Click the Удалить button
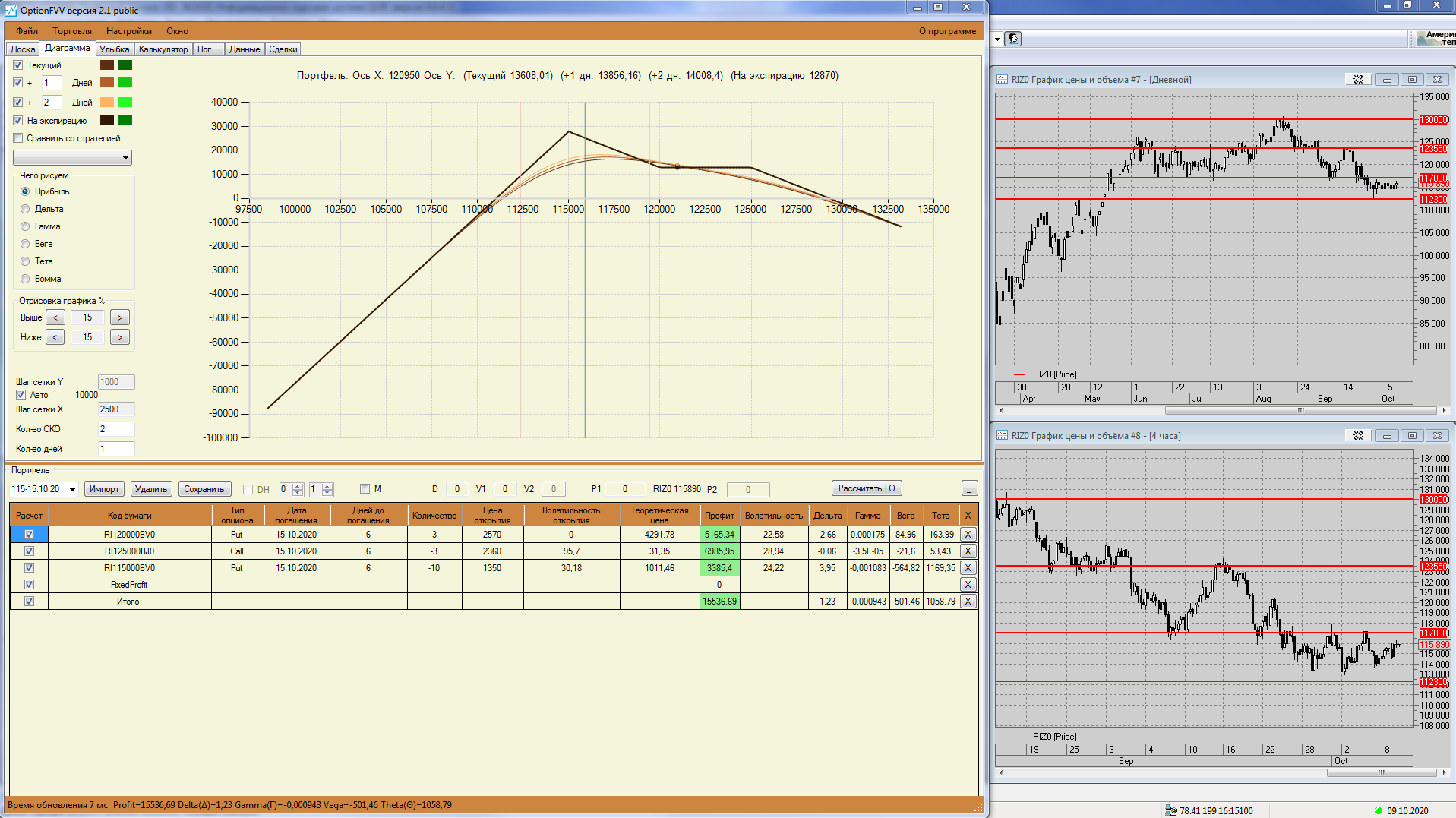 click(x=151, y=489)
